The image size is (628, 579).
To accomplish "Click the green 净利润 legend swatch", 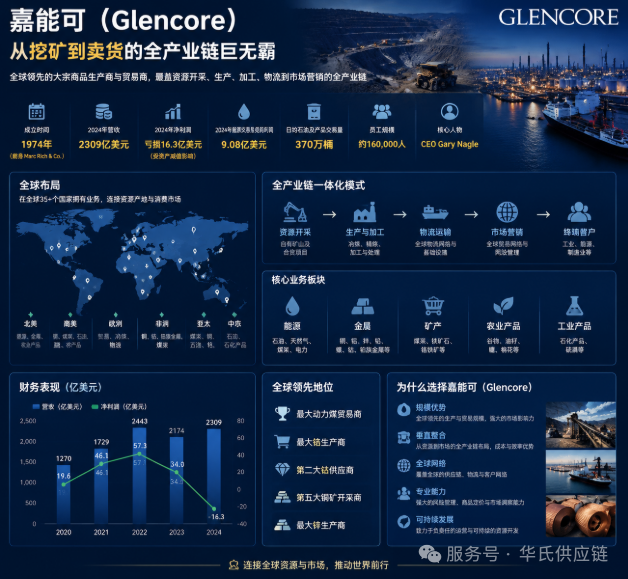I will tap(95, 407).
